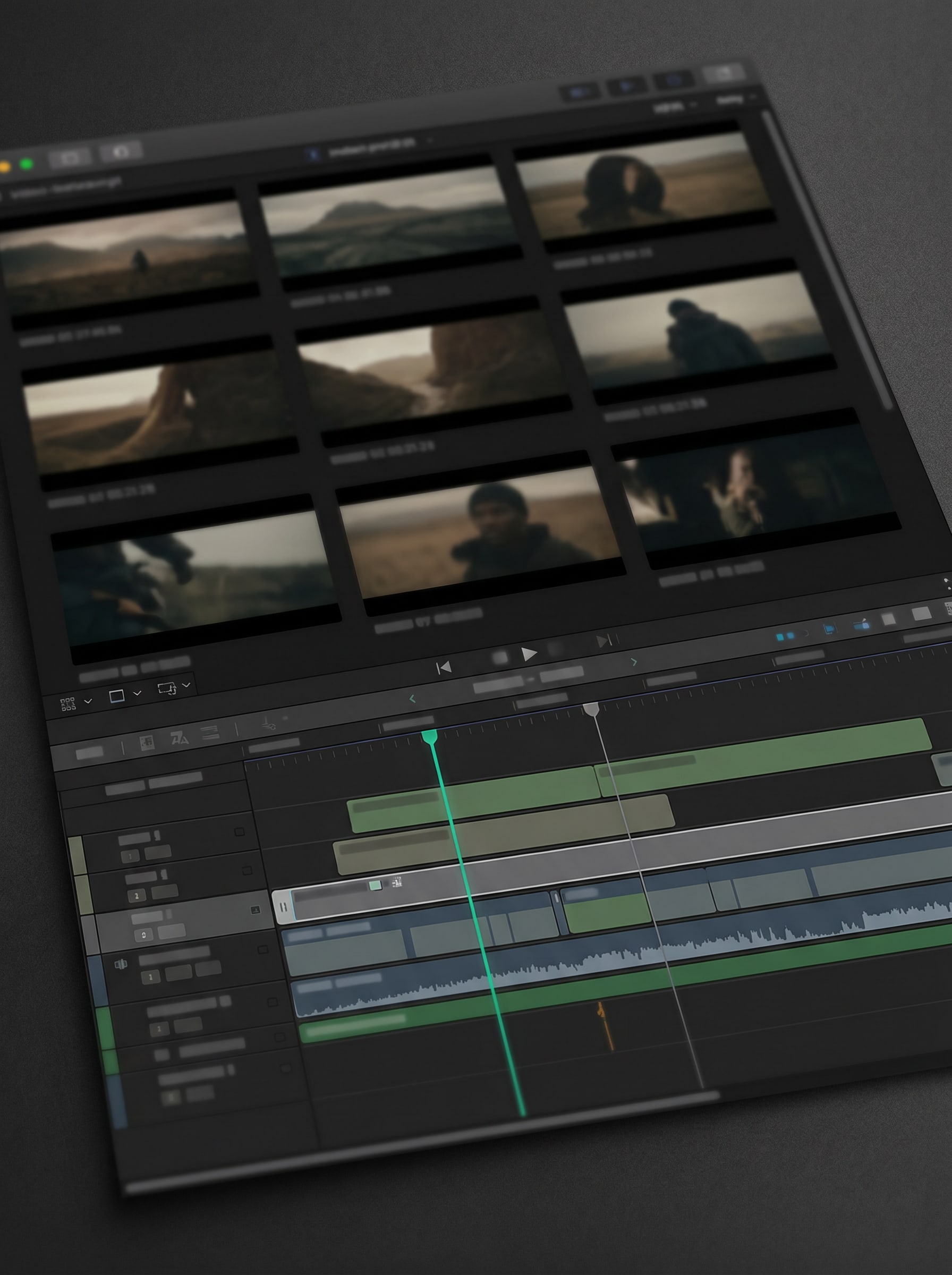The height and width of the screenshot is (1275, 952).
Task: Toggle checkbox on the bottom blue track
Action: (286, 1068)
